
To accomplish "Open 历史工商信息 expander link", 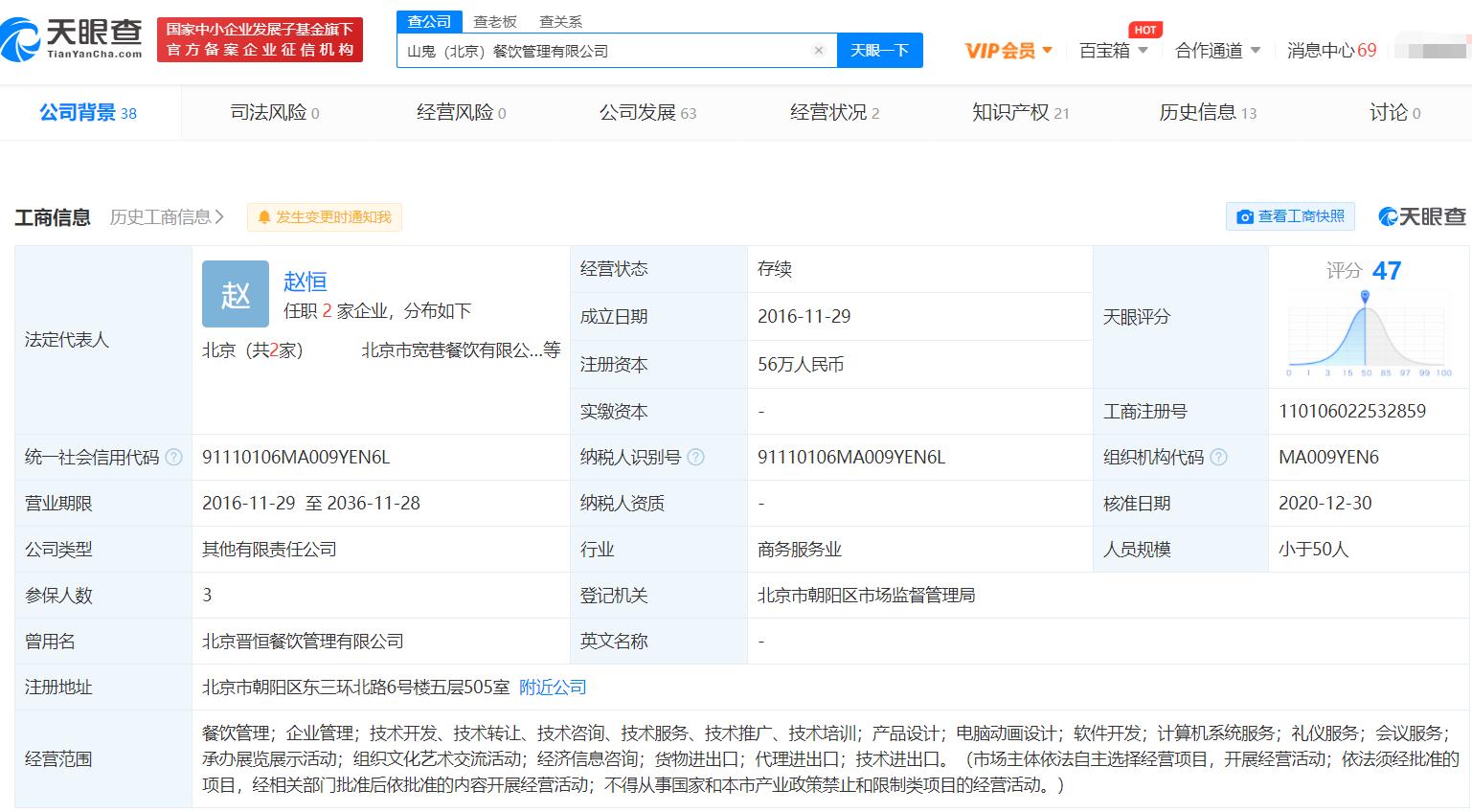I will (167, 217).
